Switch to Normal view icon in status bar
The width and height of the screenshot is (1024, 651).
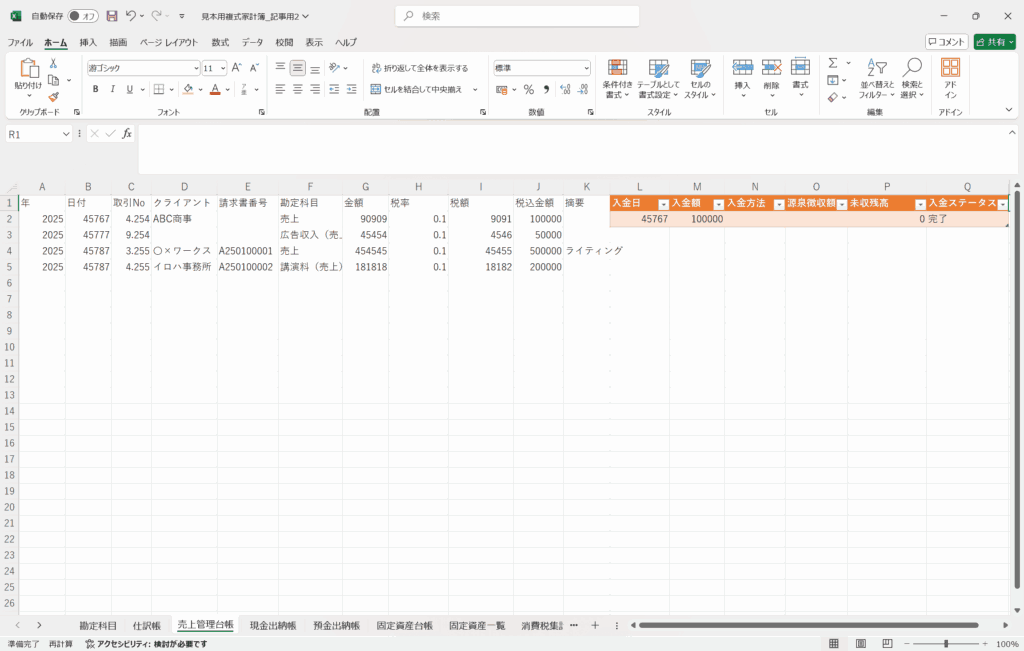834,644
